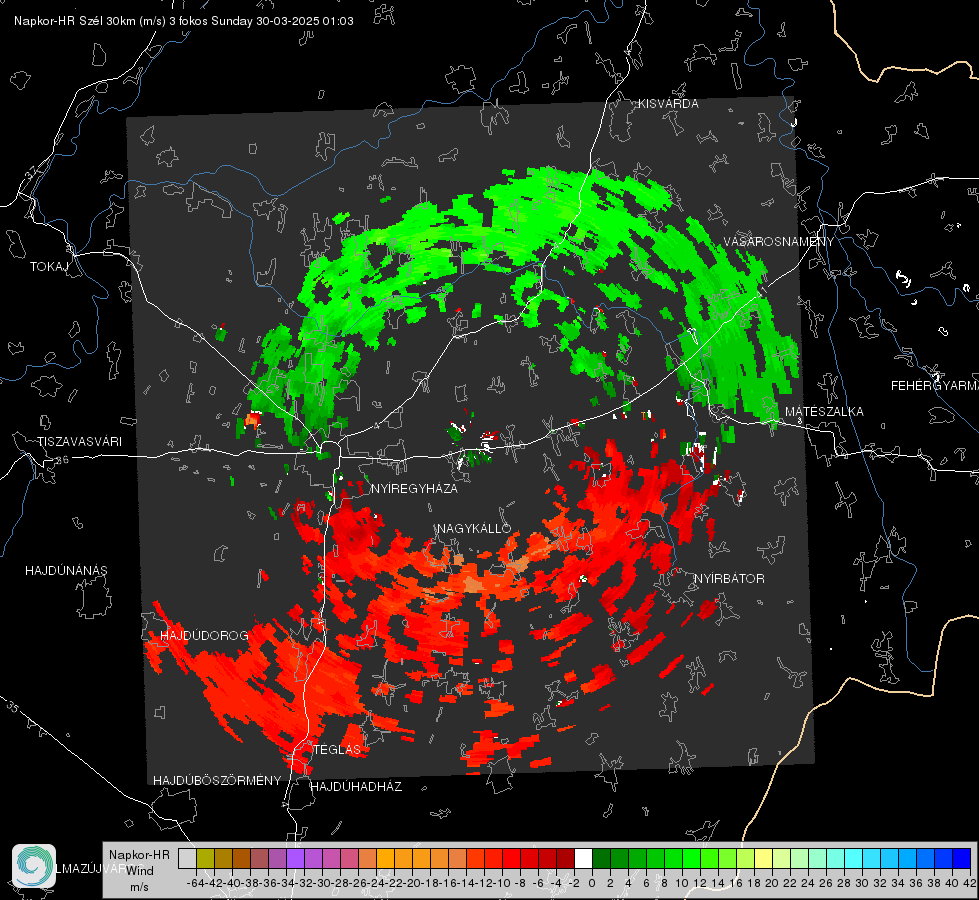Image resolution: width=979 pixels, height=900 pixels.
Task: Click the spiral weather service logo
Action: point(34,866)
